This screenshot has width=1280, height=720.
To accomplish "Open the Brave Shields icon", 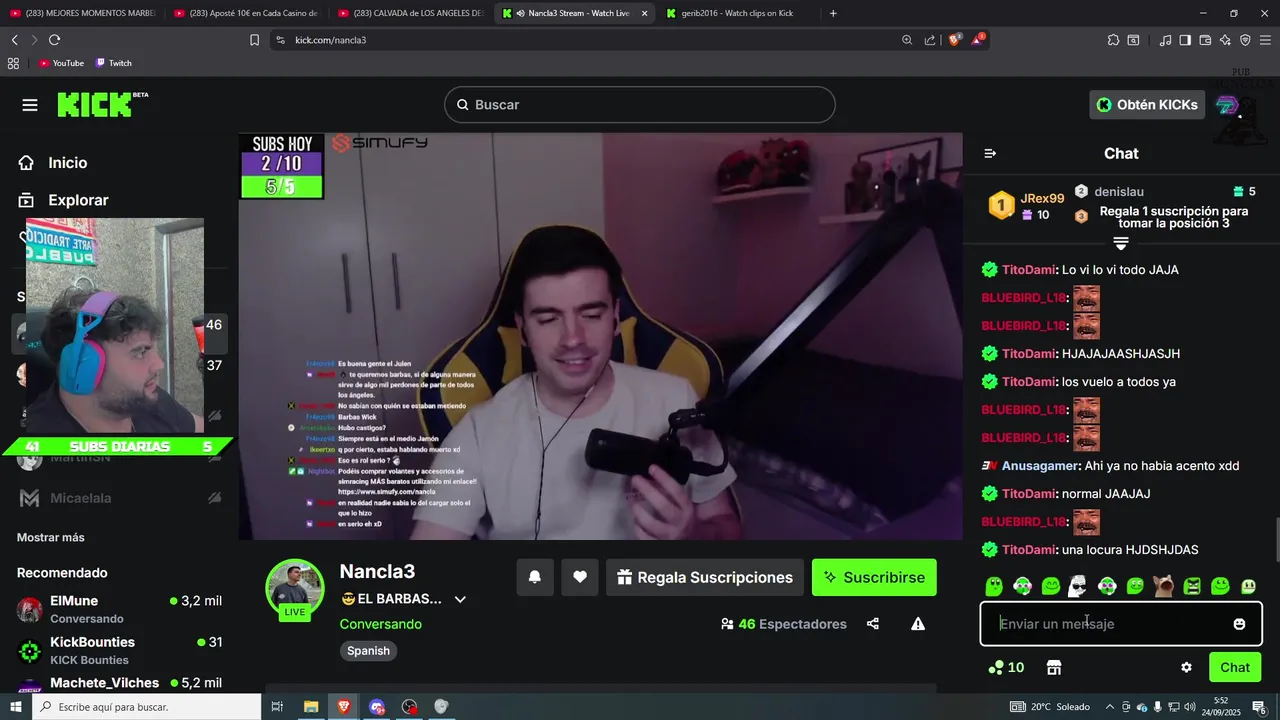I will pyautogui.click(x=954, y=40).
